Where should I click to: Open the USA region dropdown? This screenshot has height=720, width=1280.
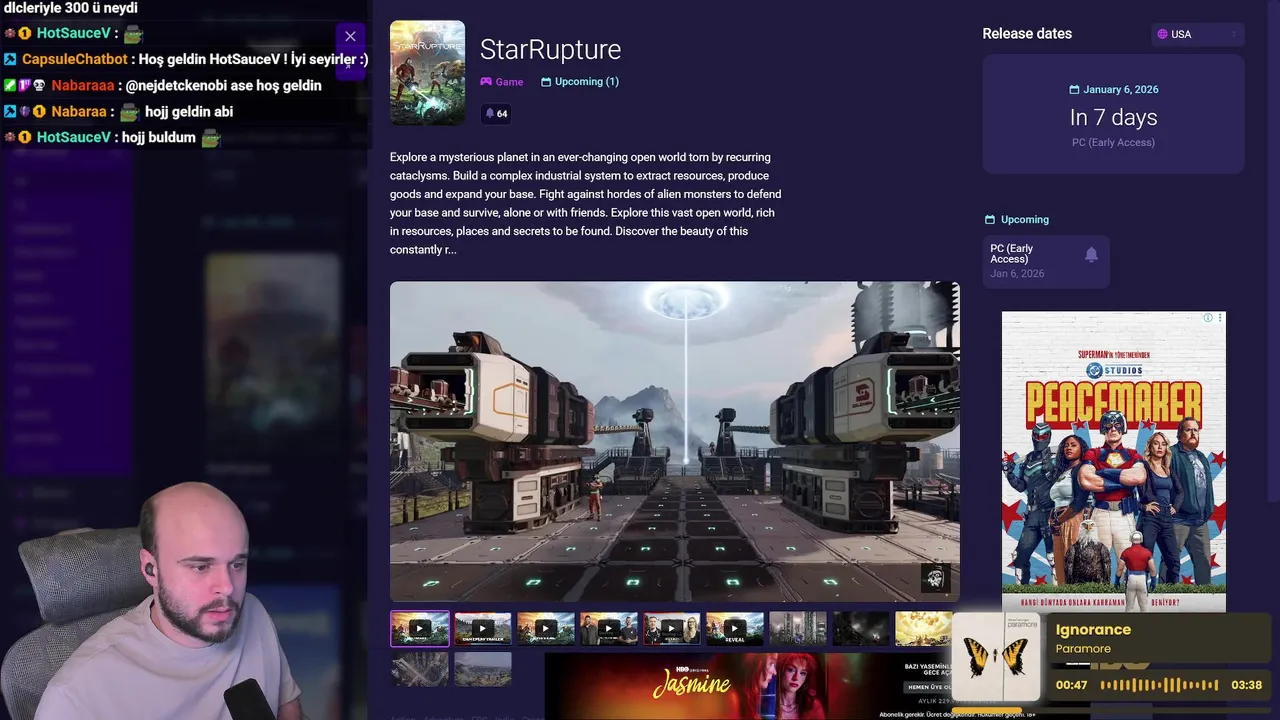(1197, 34)
